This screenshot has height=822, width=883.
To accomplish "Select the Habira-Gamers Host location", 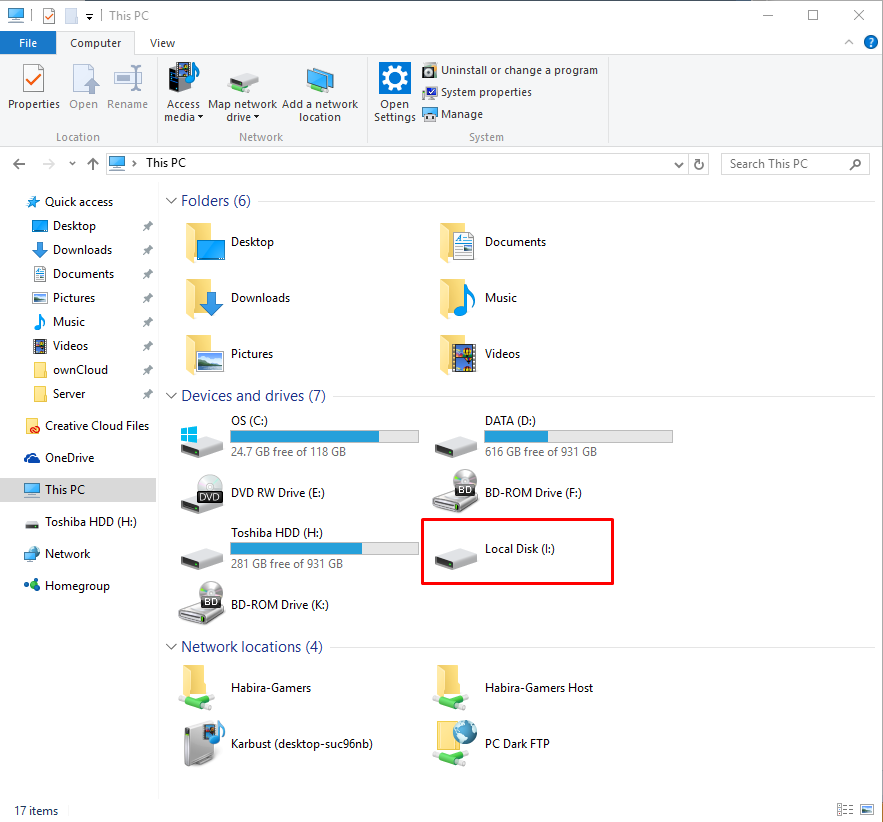I will (x=514, y=688).
